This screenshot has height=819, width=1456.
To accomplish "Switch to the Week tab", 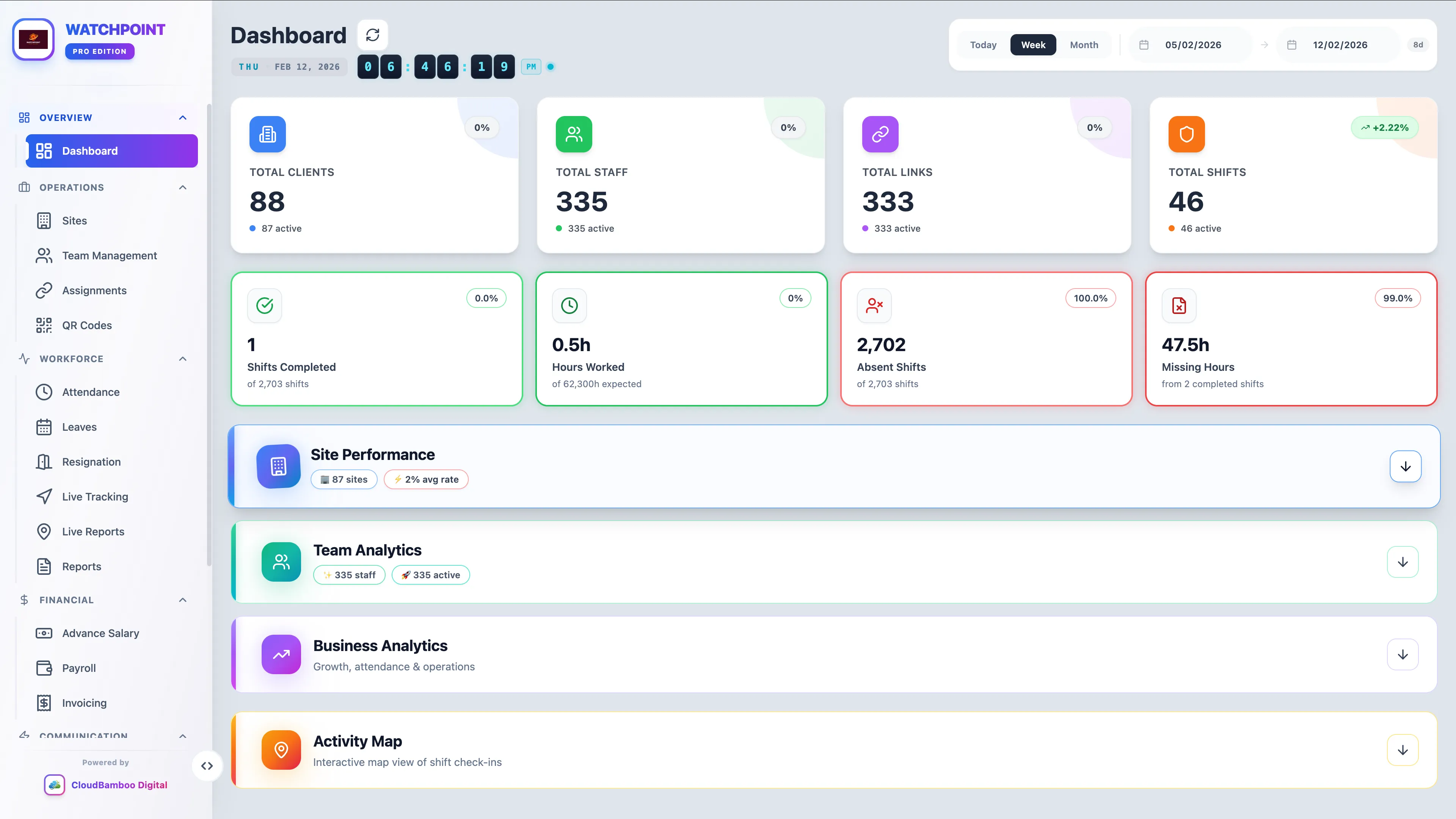I will 1032,45.
